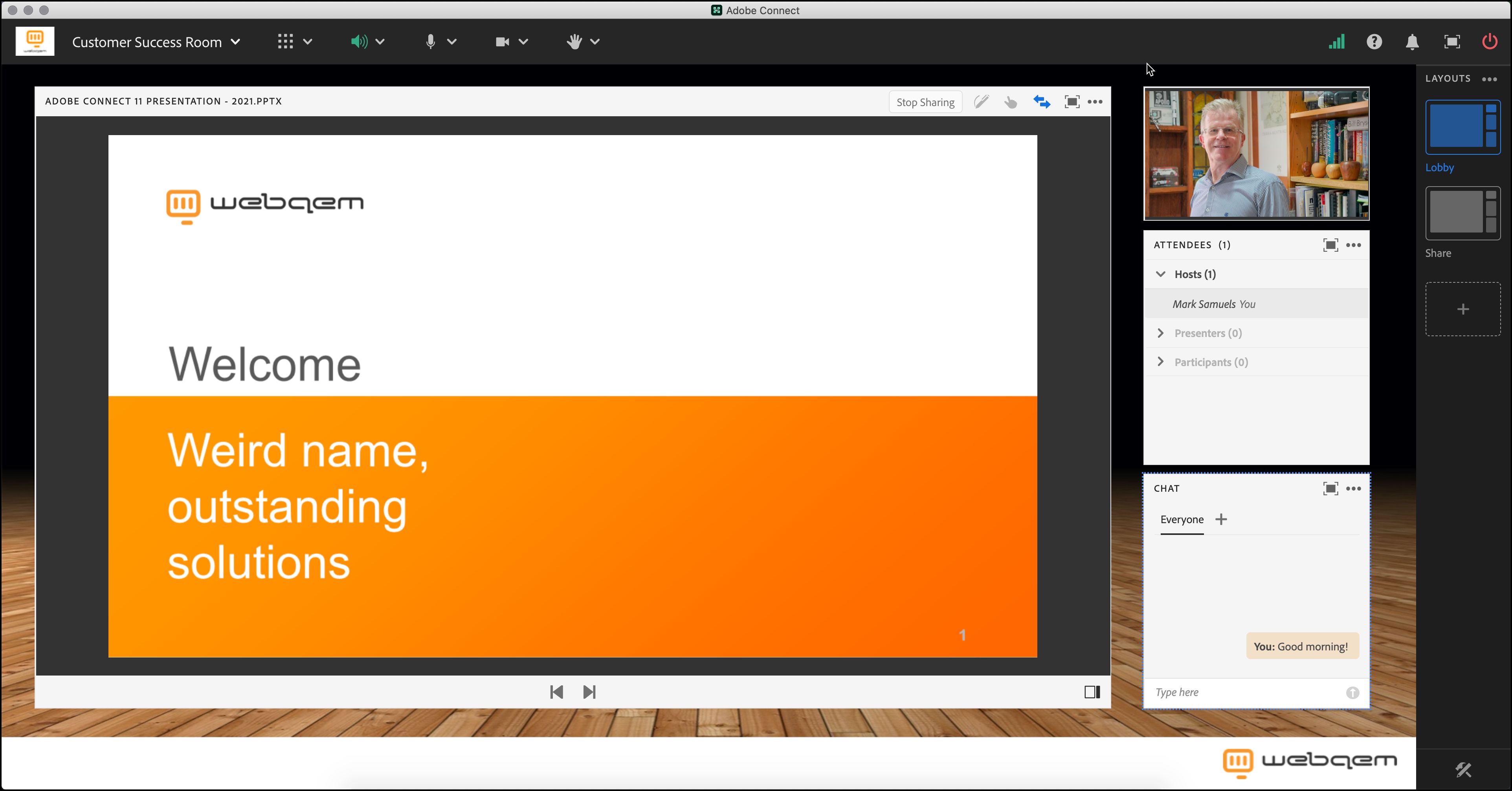
Task: Open share pod options three dots
Action: (x=1095, y=102)
